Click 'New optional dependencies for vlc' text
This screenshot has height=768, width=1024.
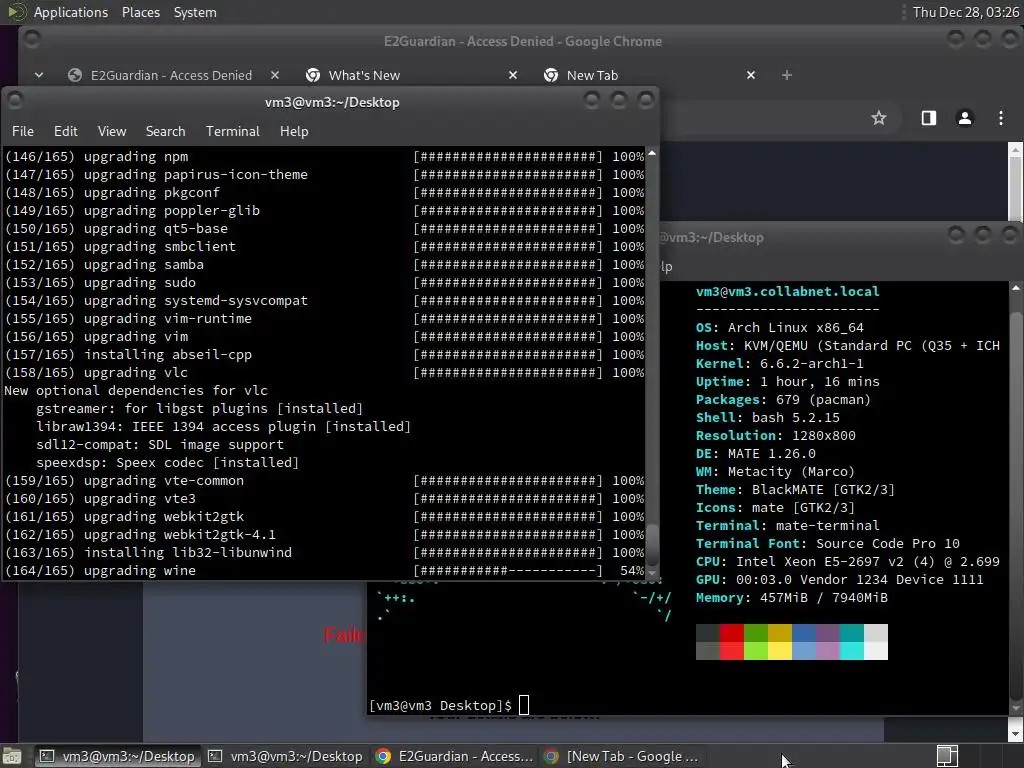[x=136, y=391]
